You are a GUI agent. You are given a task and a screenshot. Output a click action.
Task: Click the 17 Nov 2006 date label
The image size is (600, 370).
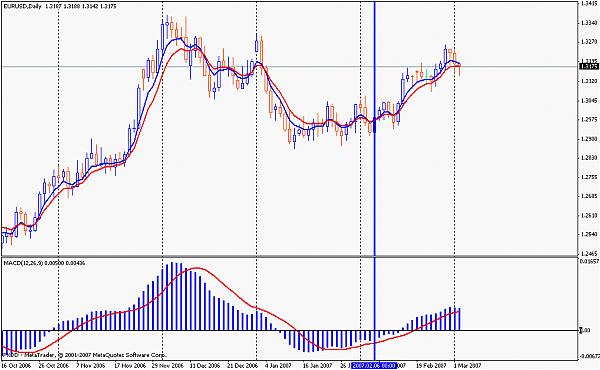point(131,366)
